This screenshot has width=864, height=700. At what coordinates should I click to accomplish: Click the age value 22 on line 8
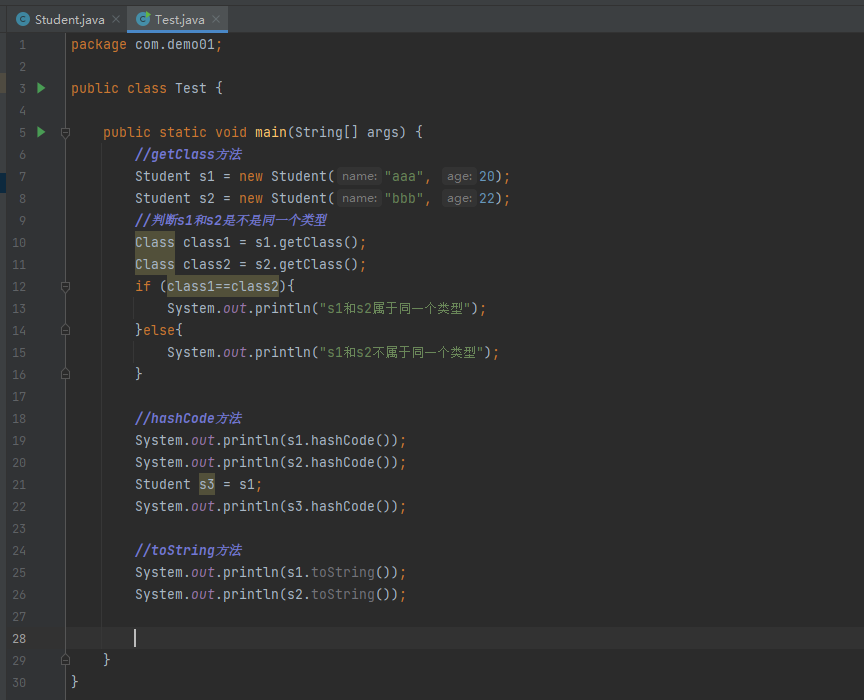click(487, 198)
